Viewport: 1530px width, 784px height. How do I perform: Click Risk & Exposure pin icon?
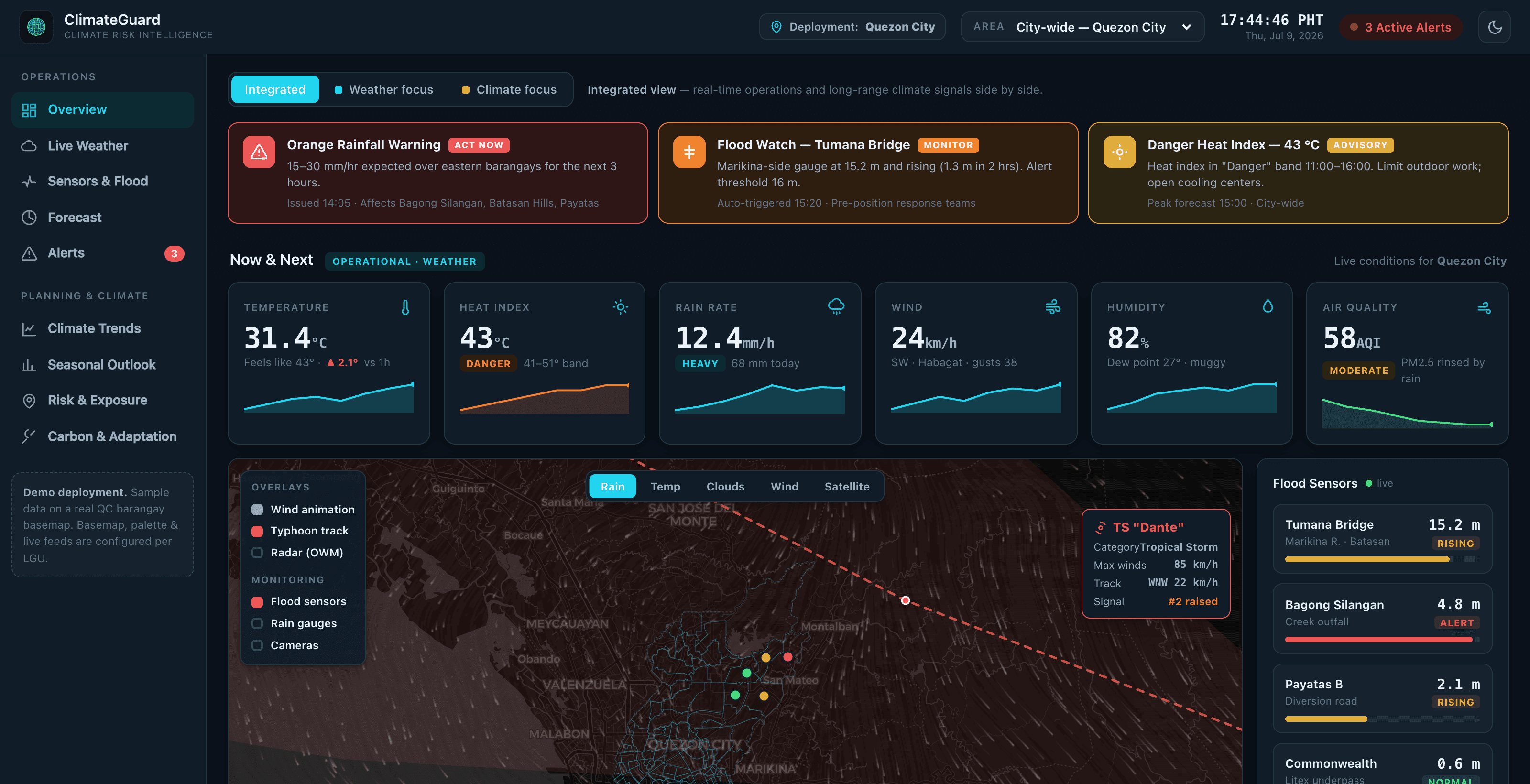(x=29, y=400)
